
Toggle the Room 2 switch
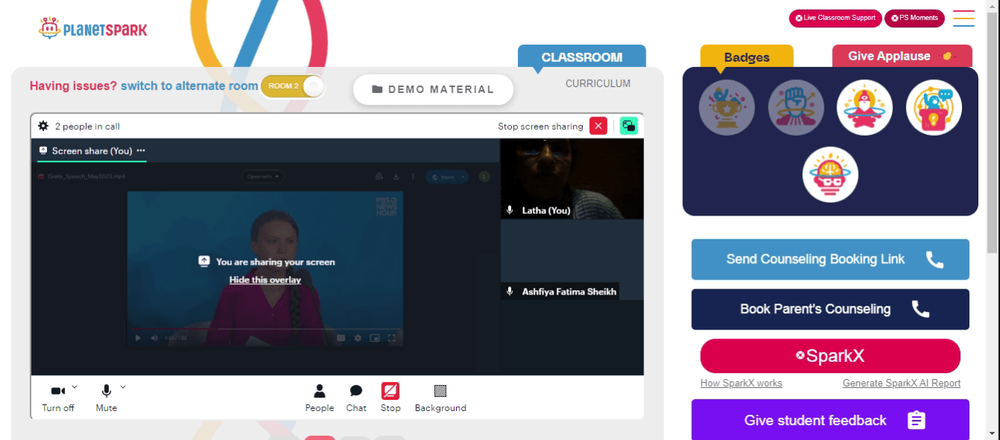[292, 86]
